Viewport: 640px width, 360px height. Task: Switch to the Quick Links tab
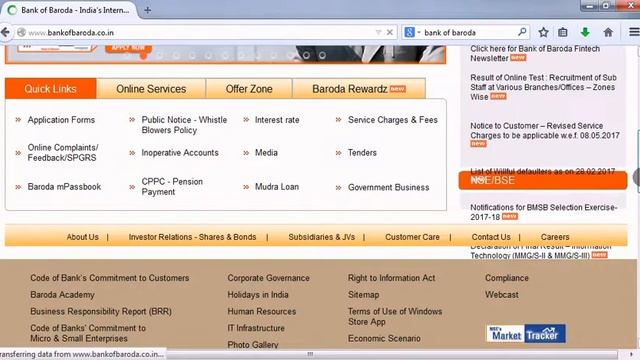pyautogui.click(x=51, y=89)
